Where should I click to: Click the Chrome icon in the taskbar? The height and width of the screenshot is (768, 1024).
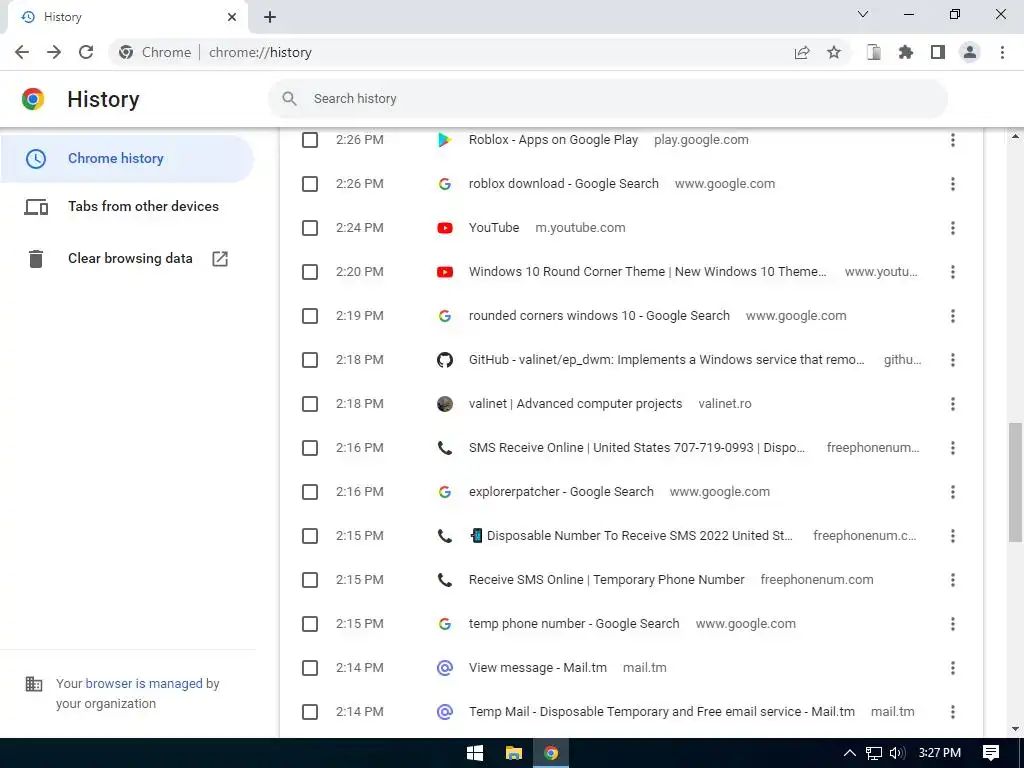pyautogui.click(x=551, y=753)
